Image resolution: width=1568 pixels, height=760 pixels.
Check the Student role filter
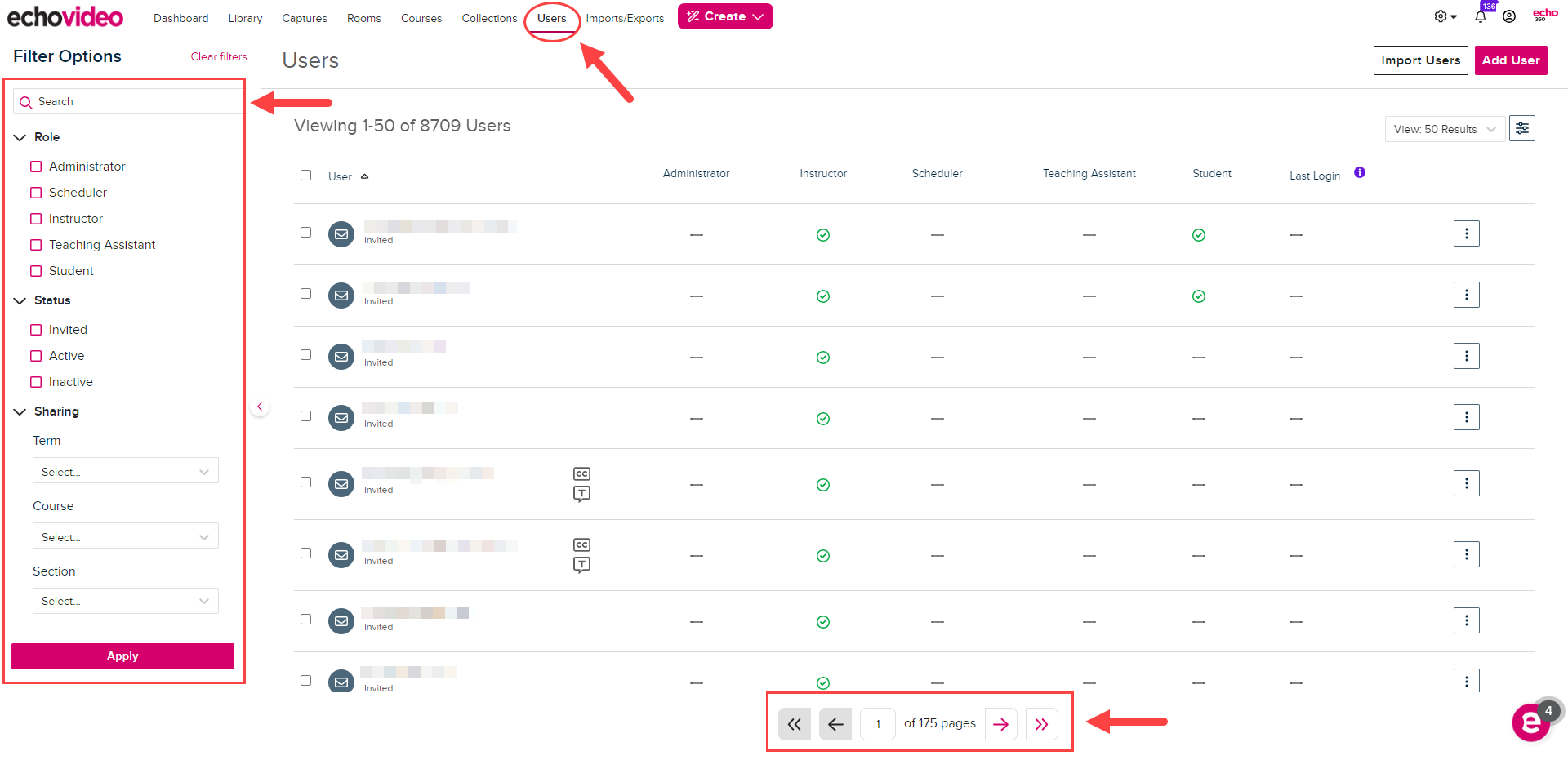coord(36,271)
